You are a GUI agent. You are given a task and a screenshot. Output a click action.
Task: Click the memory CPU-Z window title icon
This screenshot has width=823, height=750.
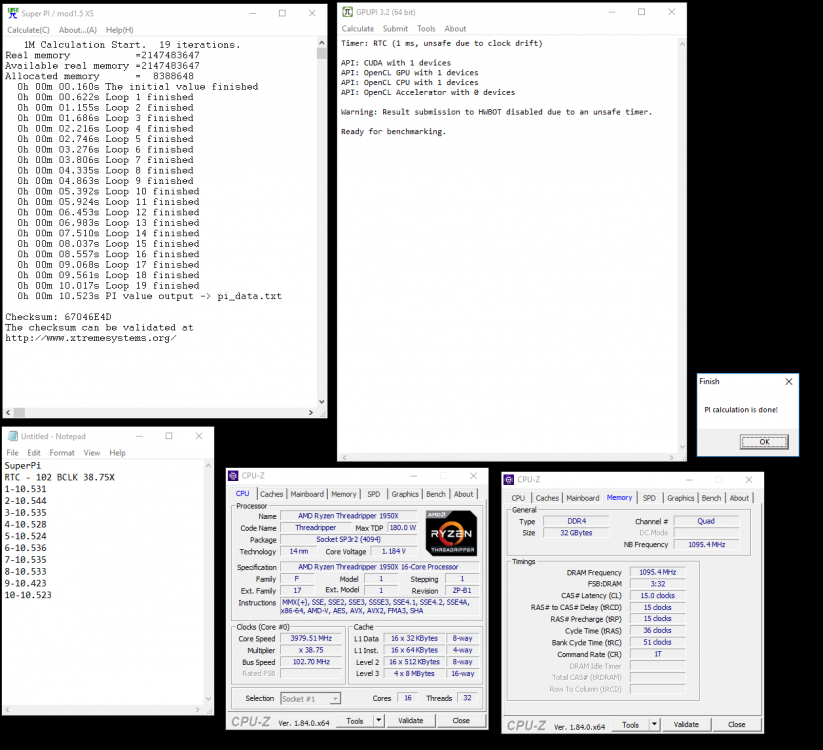509,479
